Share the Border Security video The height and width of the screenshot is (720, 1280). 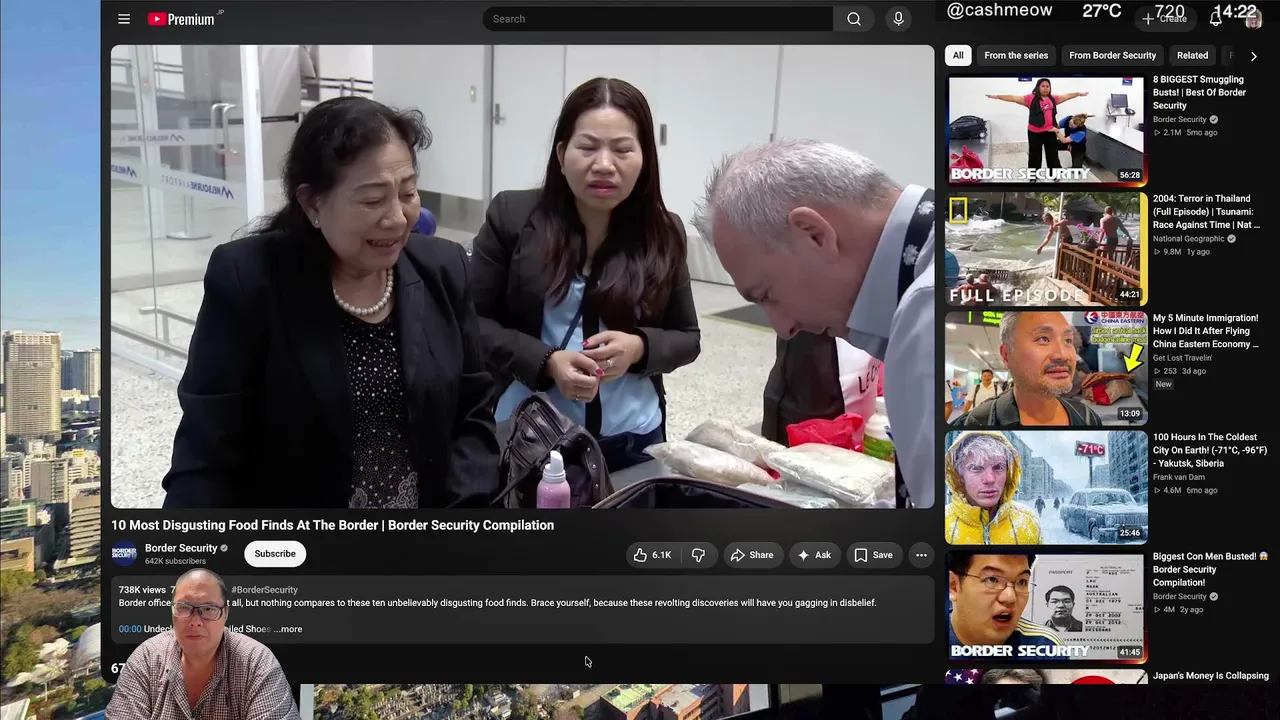click(751, 555)
